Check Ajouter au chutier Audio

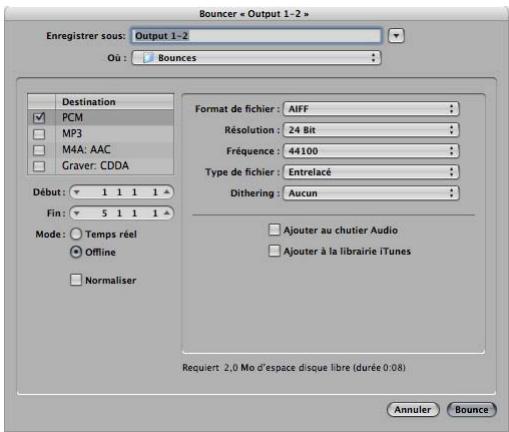(x=274, y=230)
